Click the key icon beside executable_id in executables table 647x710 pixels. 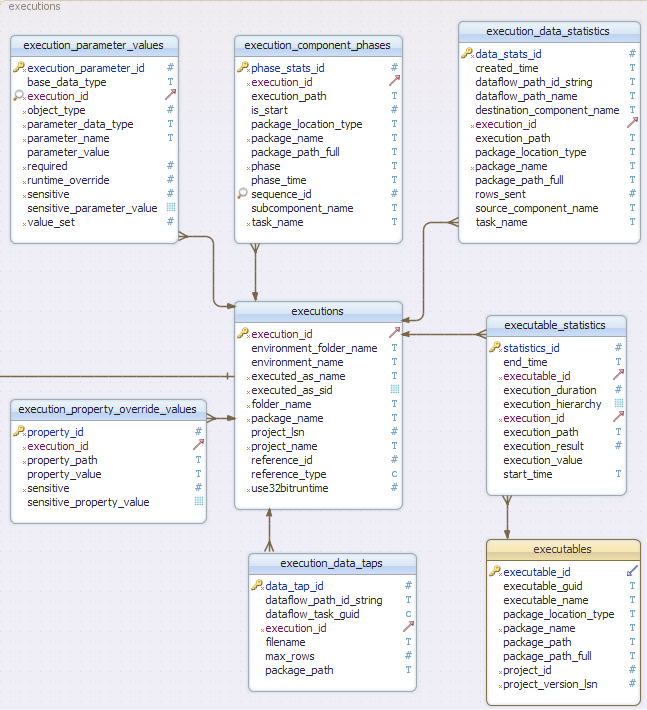495,572
